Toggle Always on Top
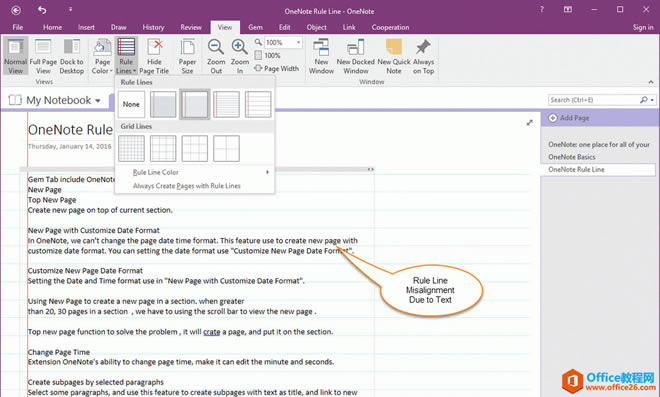Screen dimensions: 660x397 (x=423, y=56)
